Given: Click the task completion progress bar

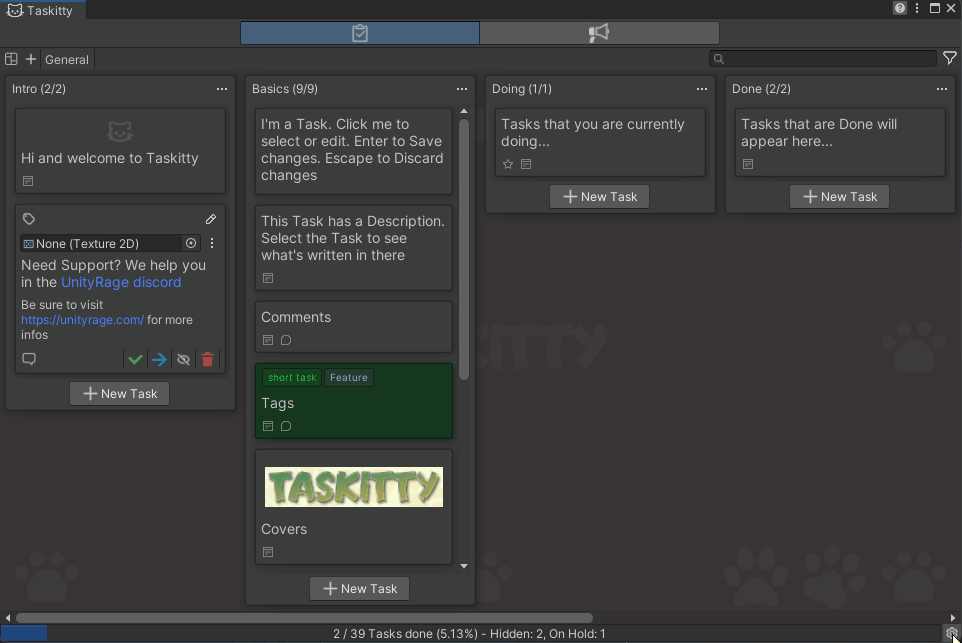Looking at the screenshot, I should [x=471, y=634].
